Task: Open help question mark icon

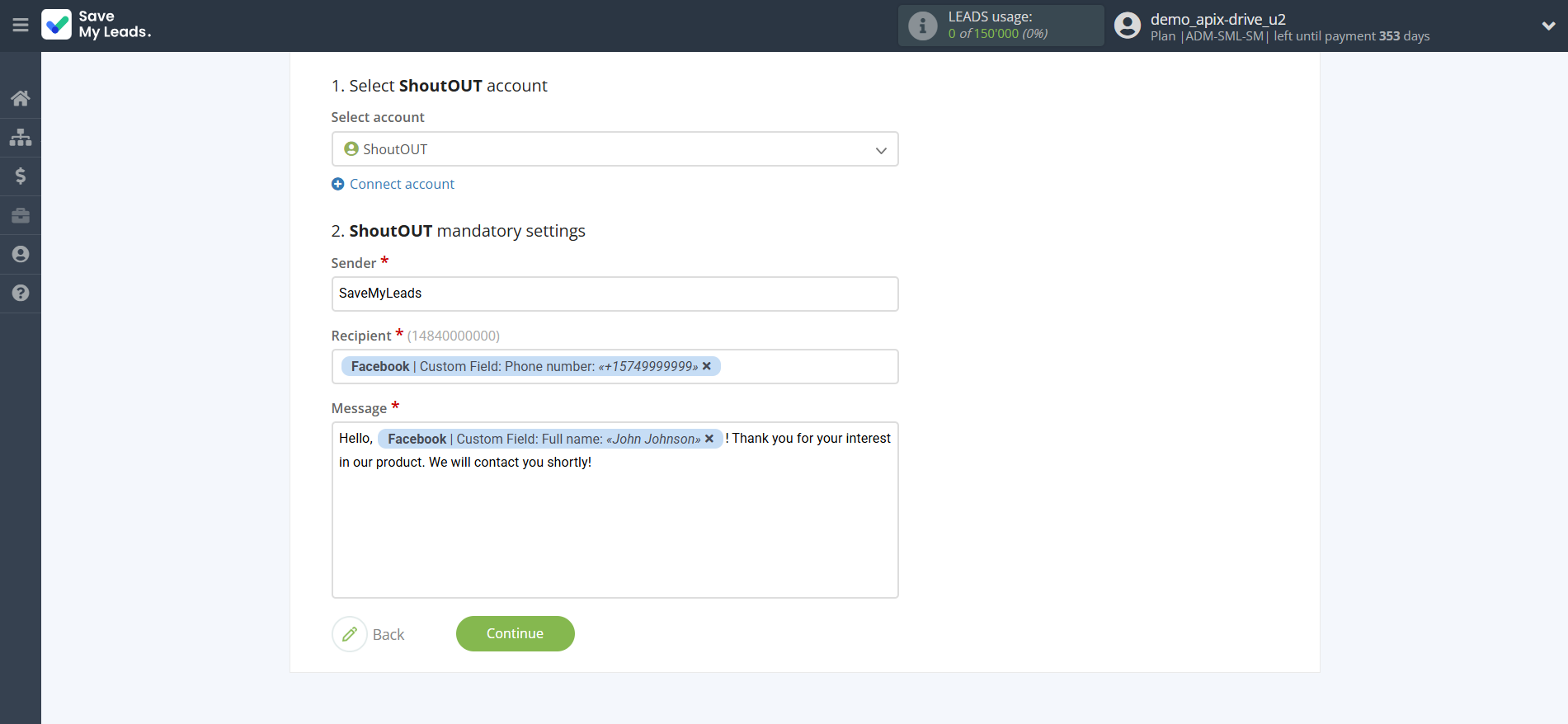Action: tap(21, 293)
